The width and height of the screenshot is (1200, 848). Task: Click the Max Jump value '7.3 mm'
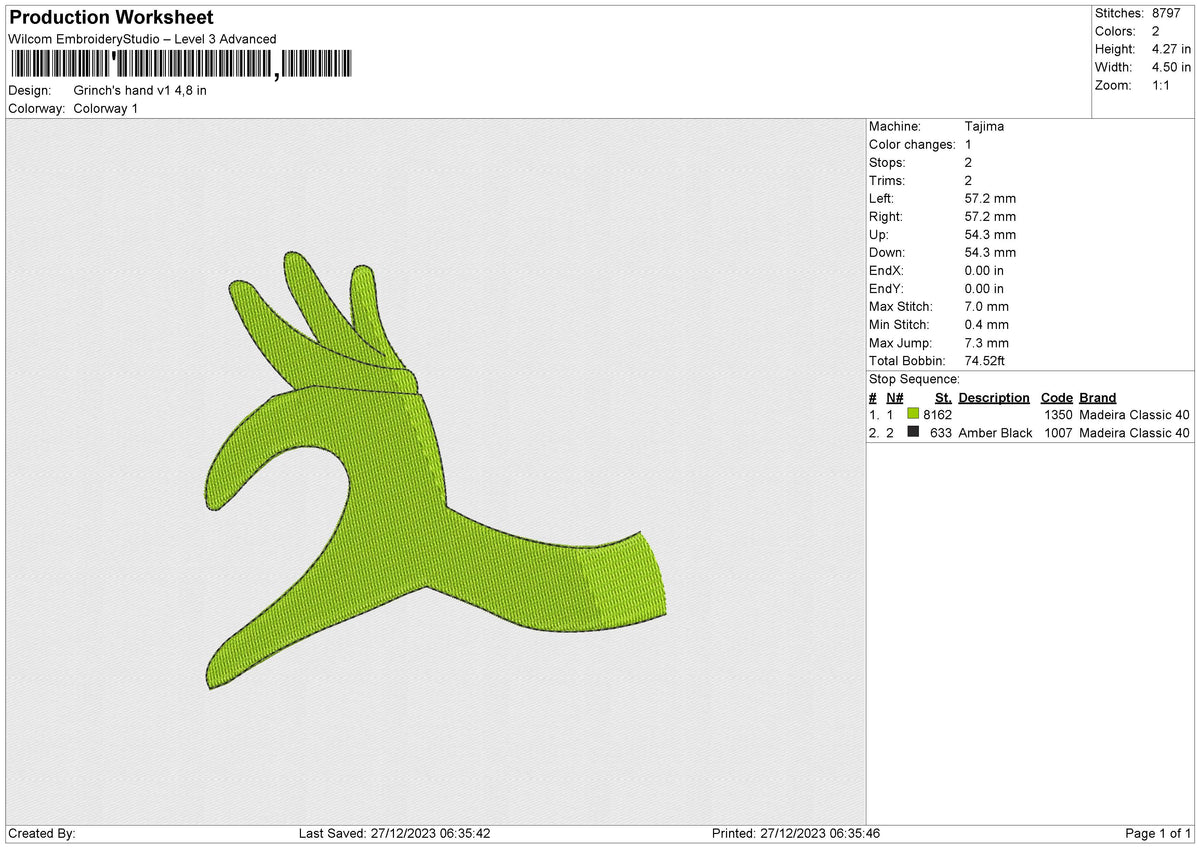click(x=987, y=342)
